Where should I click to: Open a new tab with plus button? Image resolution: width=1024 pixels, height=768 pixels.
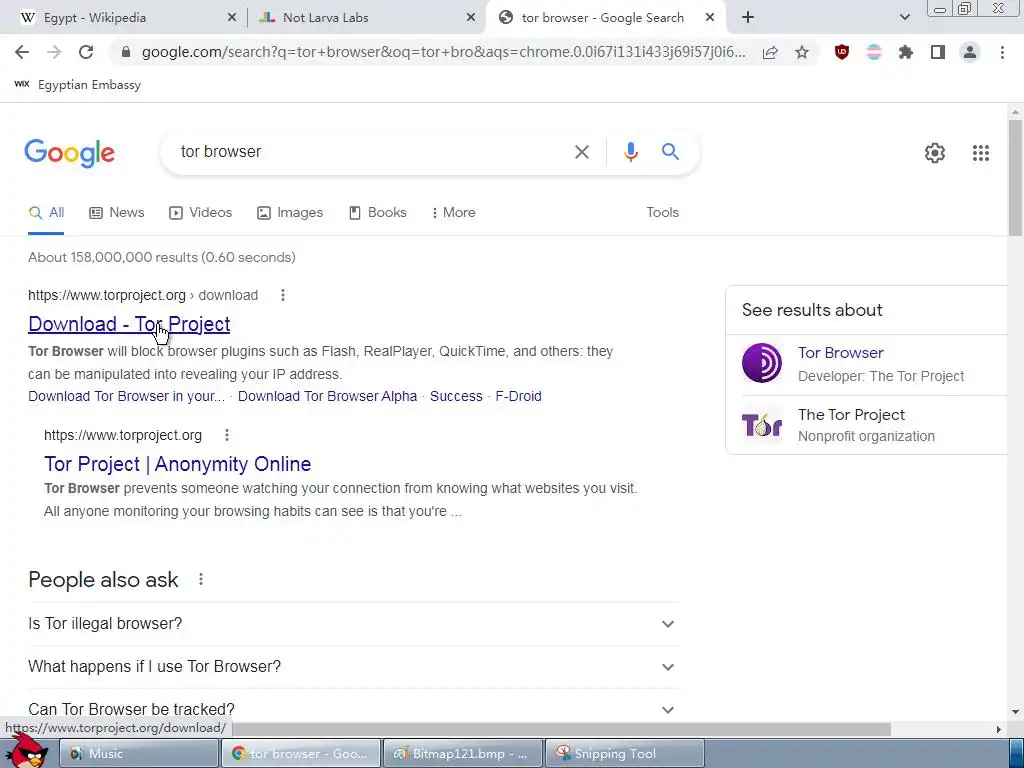748,18
